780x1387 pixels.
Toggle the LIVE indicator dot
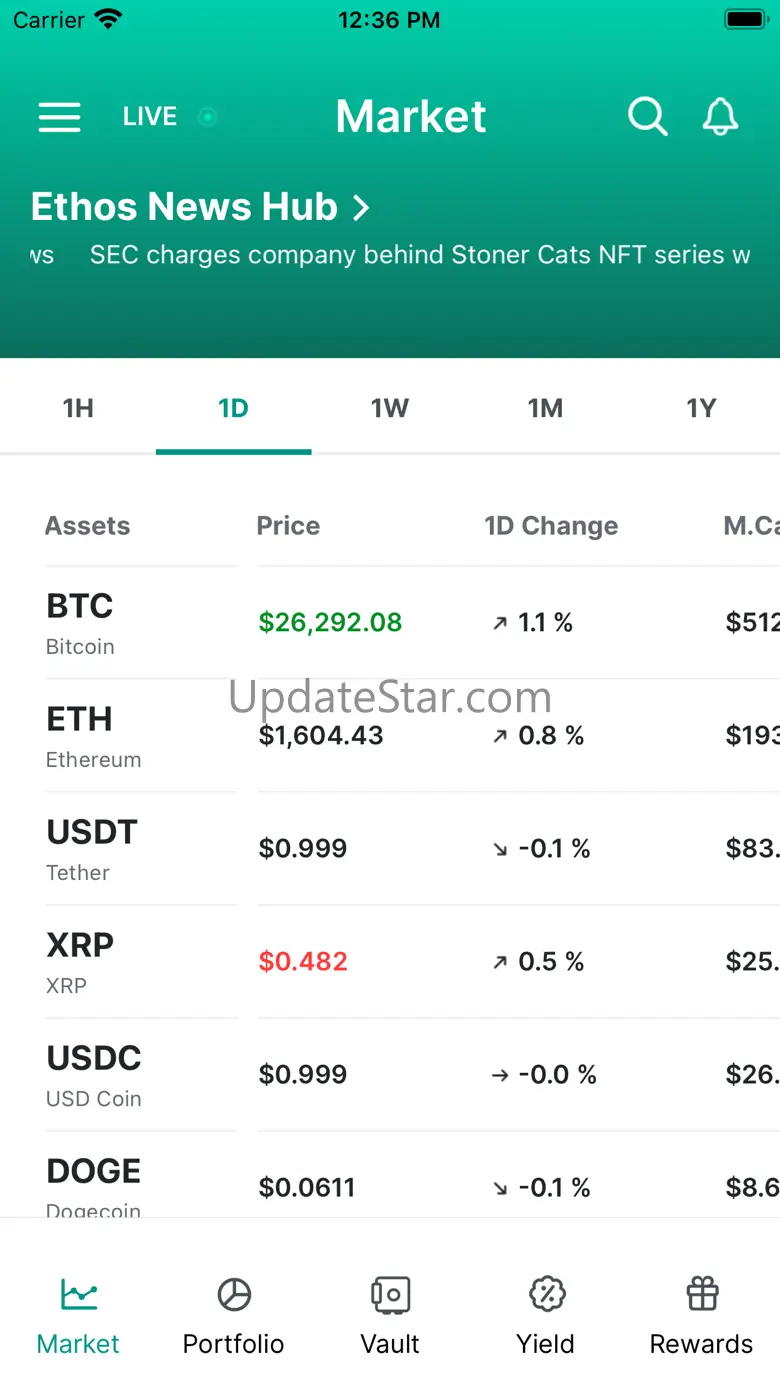coord(208,117)
